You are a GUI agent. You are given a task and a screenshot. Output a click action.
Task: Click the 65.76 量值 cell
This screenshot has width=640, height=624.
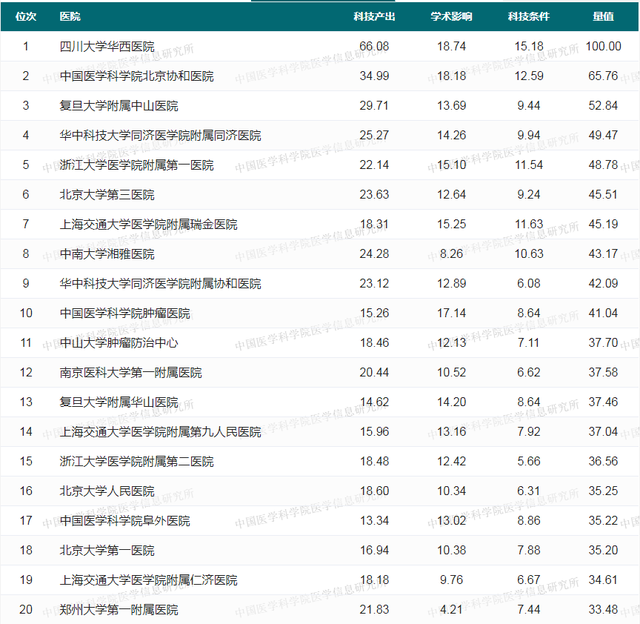click(x=603, y=76)
